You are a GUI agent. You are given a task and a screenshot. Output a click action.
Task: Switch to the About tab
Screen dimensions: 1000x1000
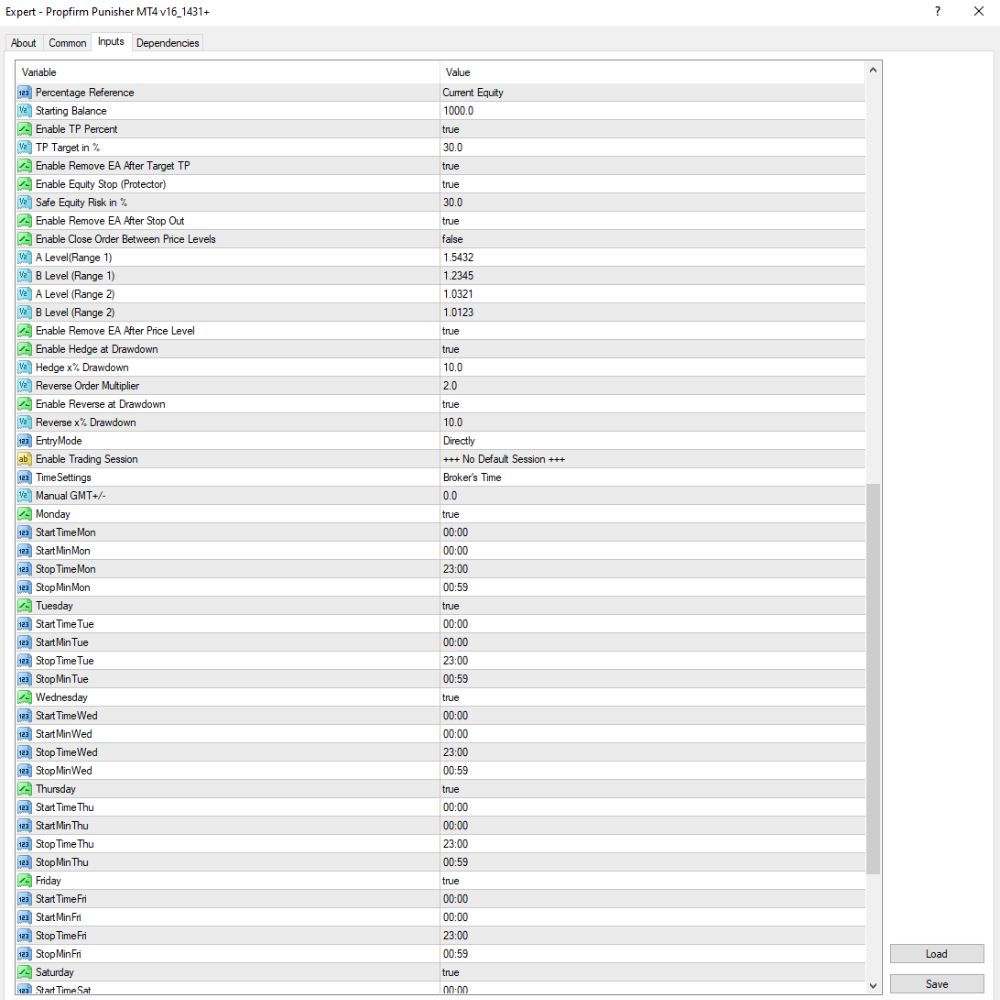24,43
